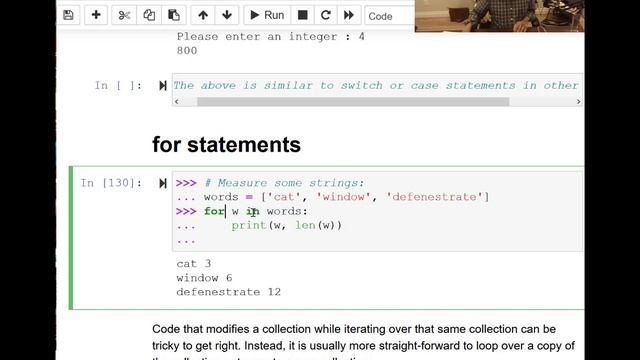Run the empty In [ ] cell icon
Screen dimensions: 640x360
[163, 85]
